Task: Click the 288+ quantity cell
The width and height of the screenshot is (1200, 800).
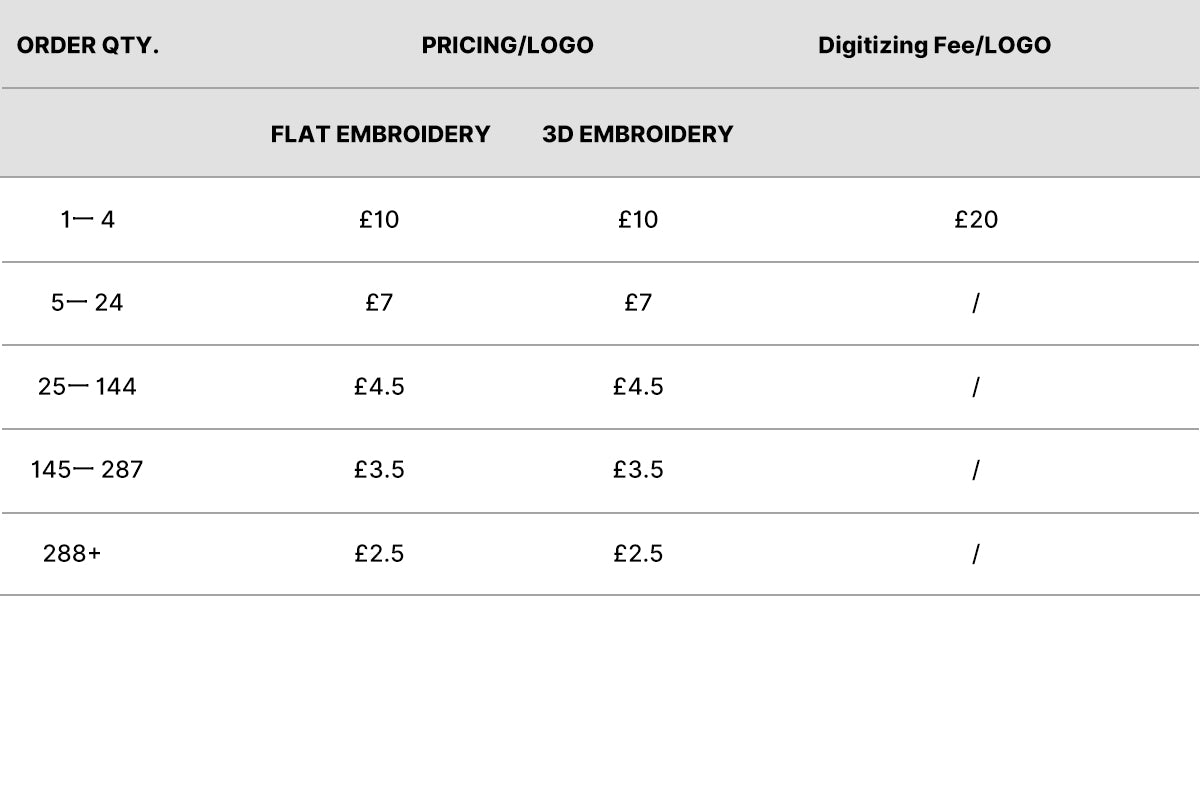Action: (72, 554)
